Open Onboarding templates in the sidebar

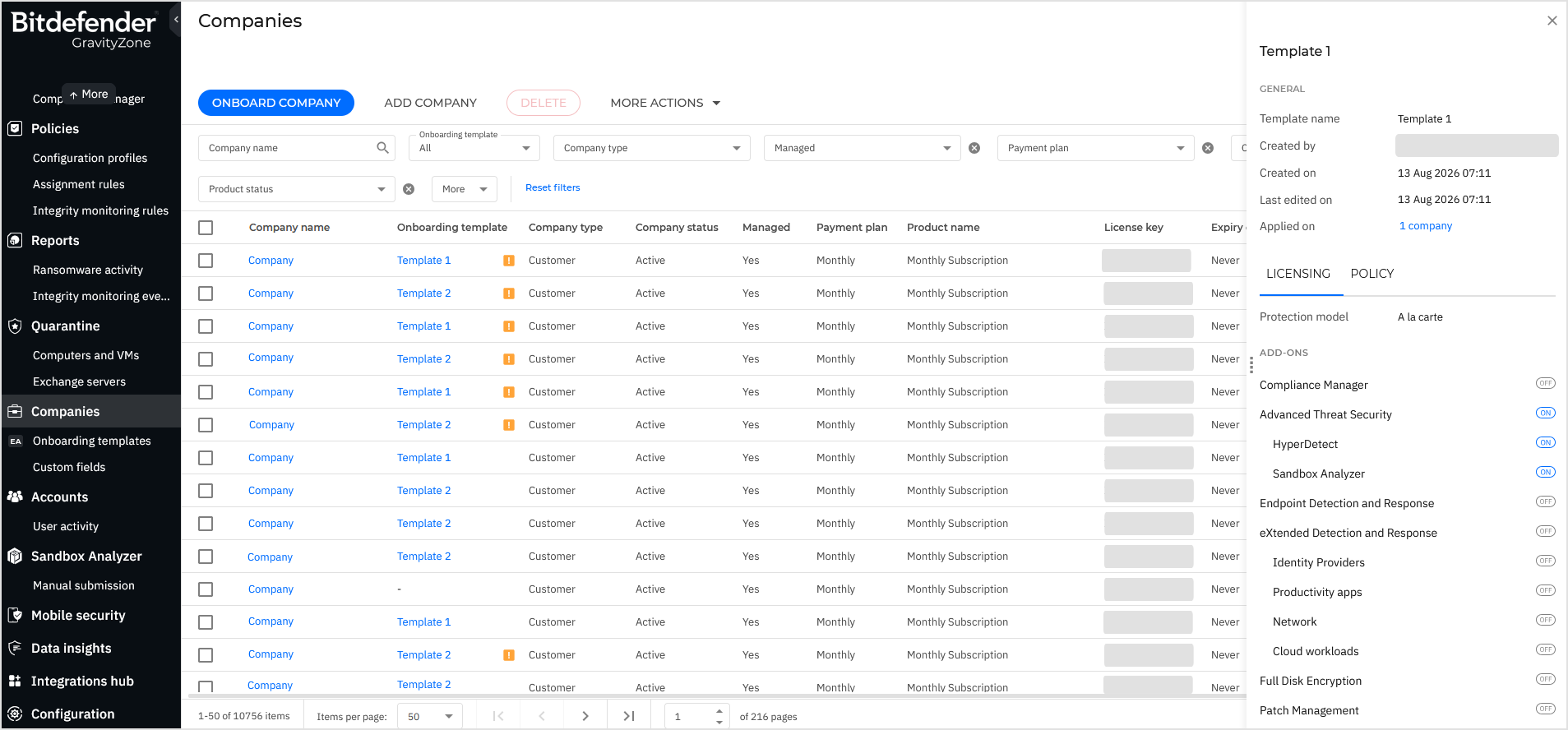coord(92,441)
